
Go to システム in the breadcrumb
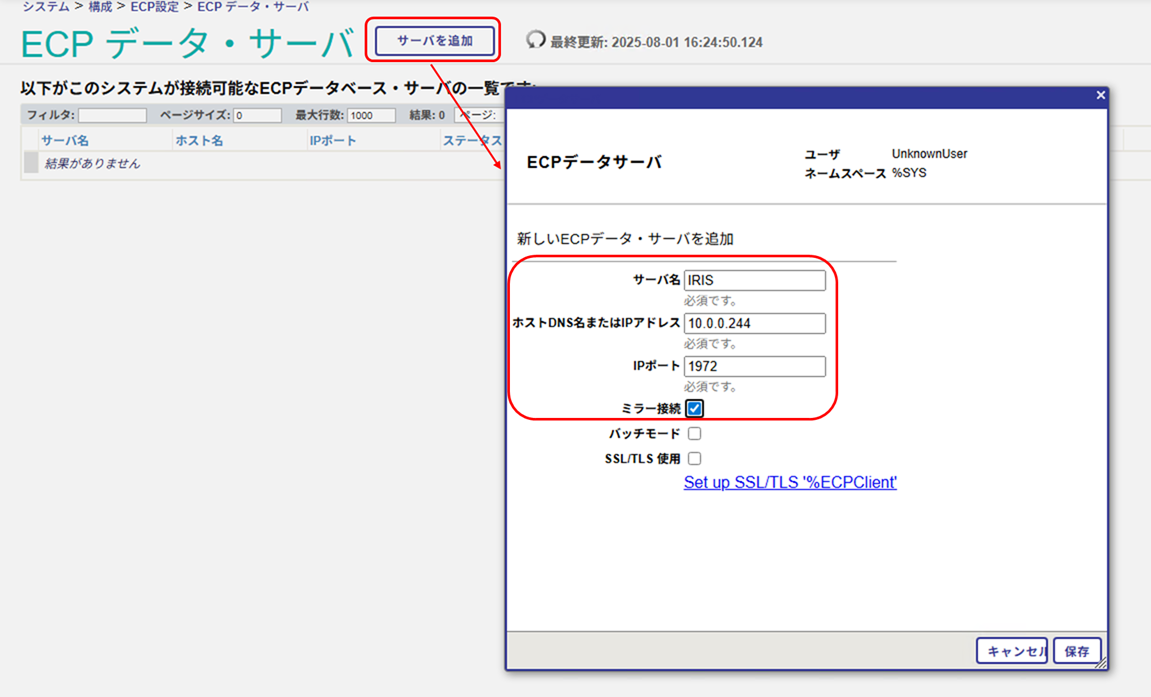pos(46,7)
